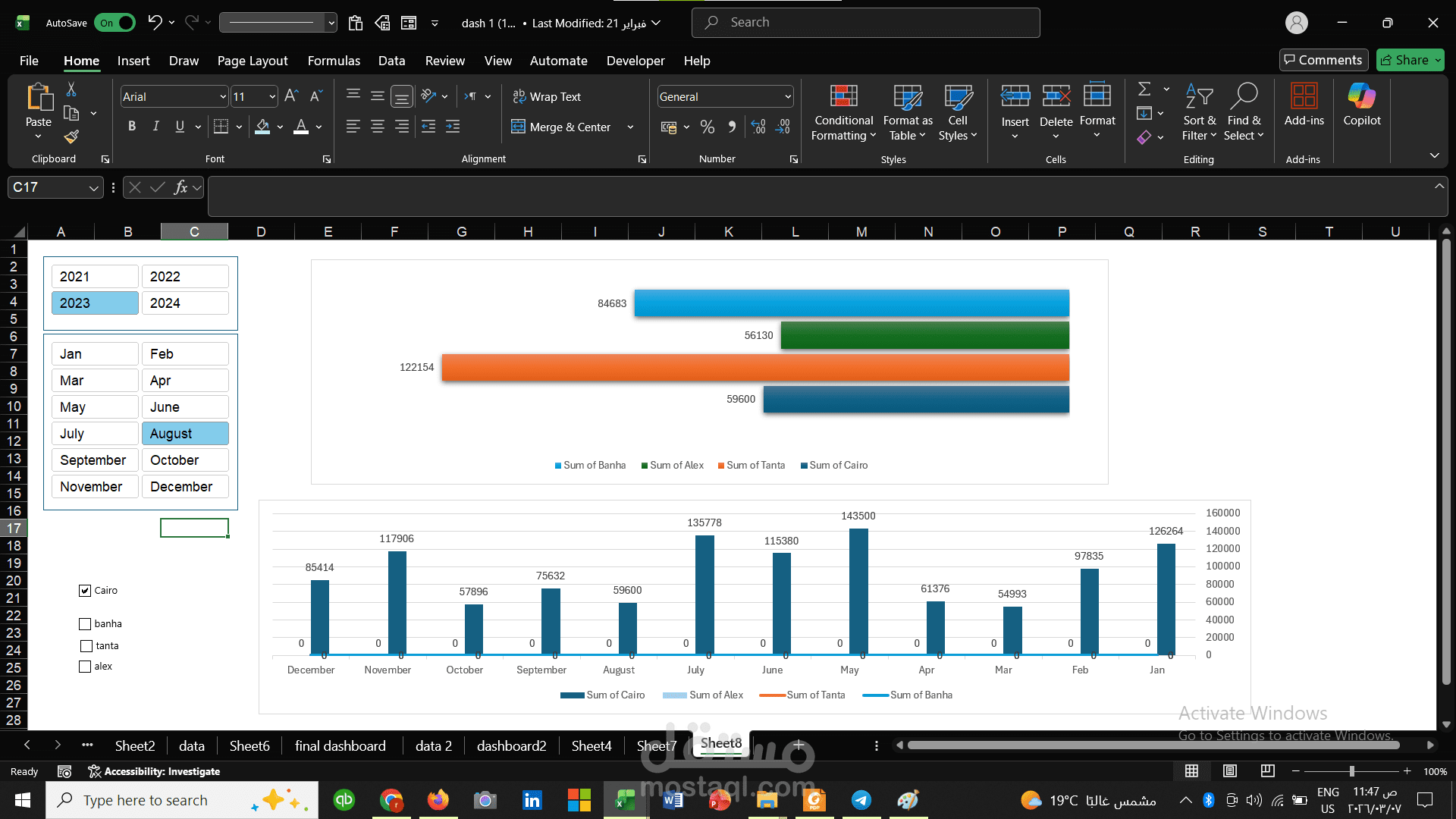
Task: Switch to the Developer tab
Action: [635, 61]
